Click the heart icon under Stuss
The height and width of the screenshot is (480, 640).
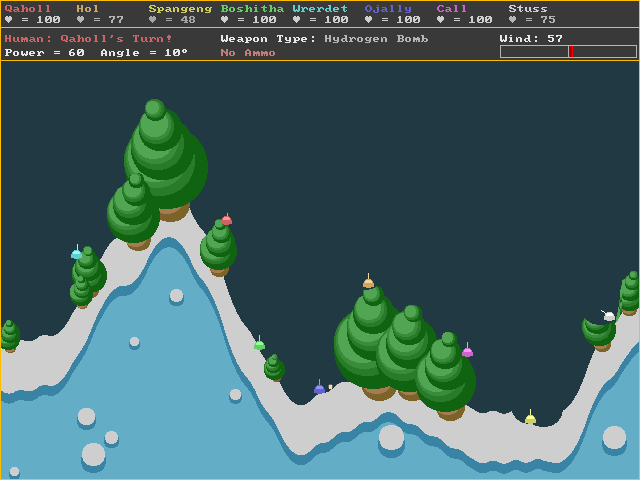[x=512, y=19]
